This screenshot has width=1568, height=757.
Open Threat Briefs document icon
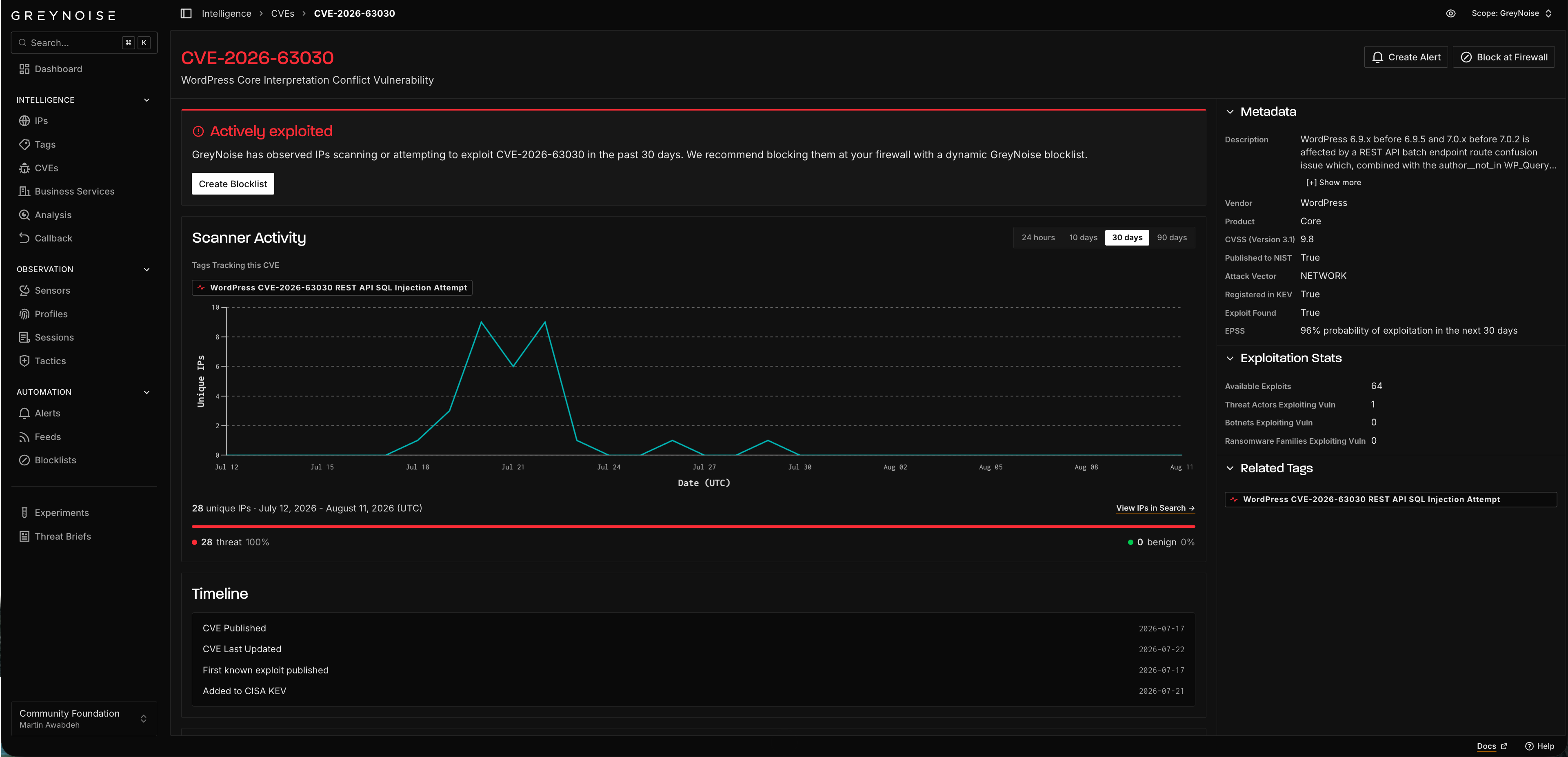(24, 536)
